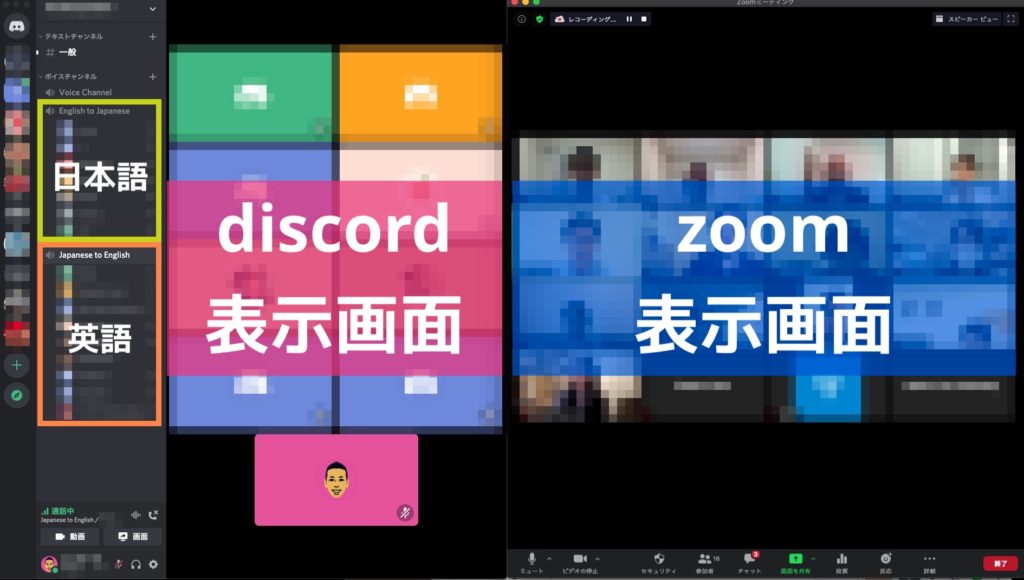This screenshot has height=580, width=1024.
Task: Check Zoom encryption shield status
Action: 539,19
